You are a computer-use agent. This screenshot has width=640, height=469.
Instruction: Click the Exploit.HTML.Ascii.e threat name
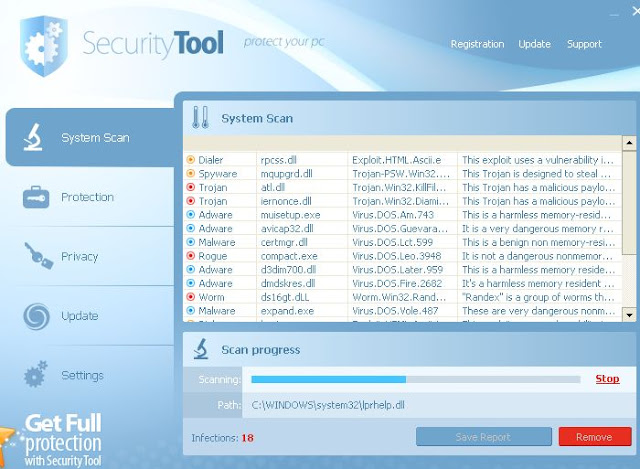(x=396, y=160)
